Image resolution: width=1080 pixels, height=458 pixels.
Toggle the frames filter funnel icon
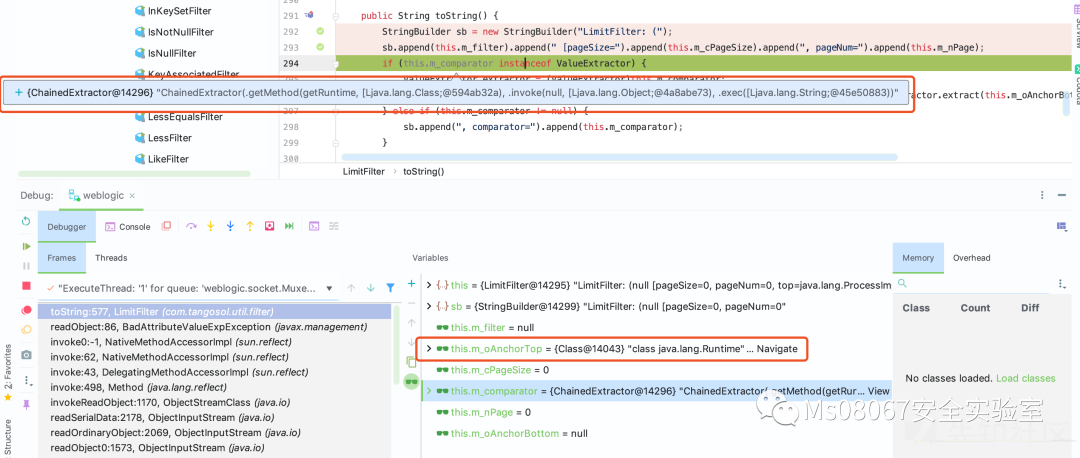(x=391, y=288)
